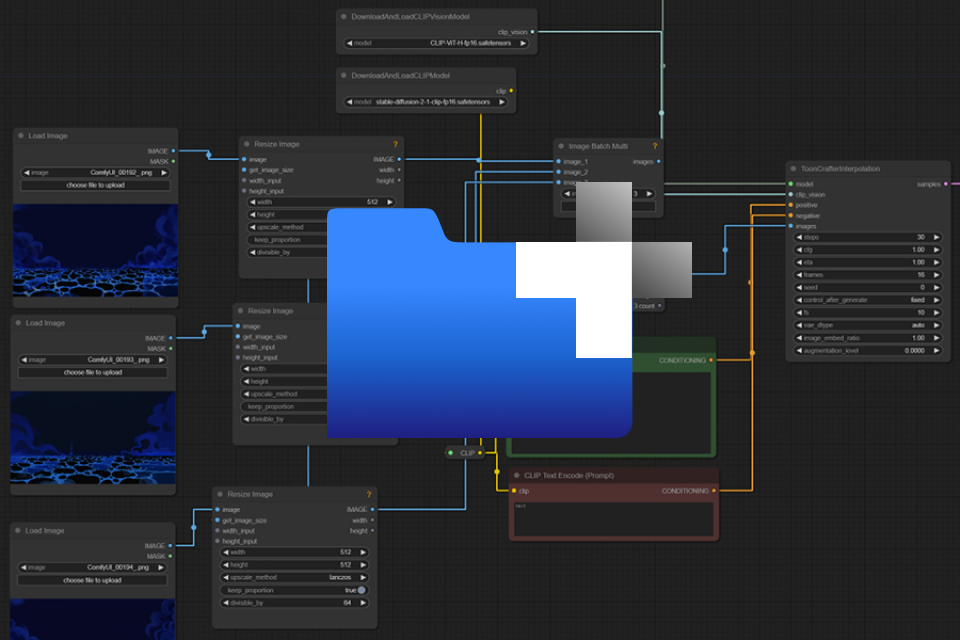The image size is (960, 640).
Task: Click the negative input port on ToonCrafterInterpolation
Action: [x=791, y=216]
